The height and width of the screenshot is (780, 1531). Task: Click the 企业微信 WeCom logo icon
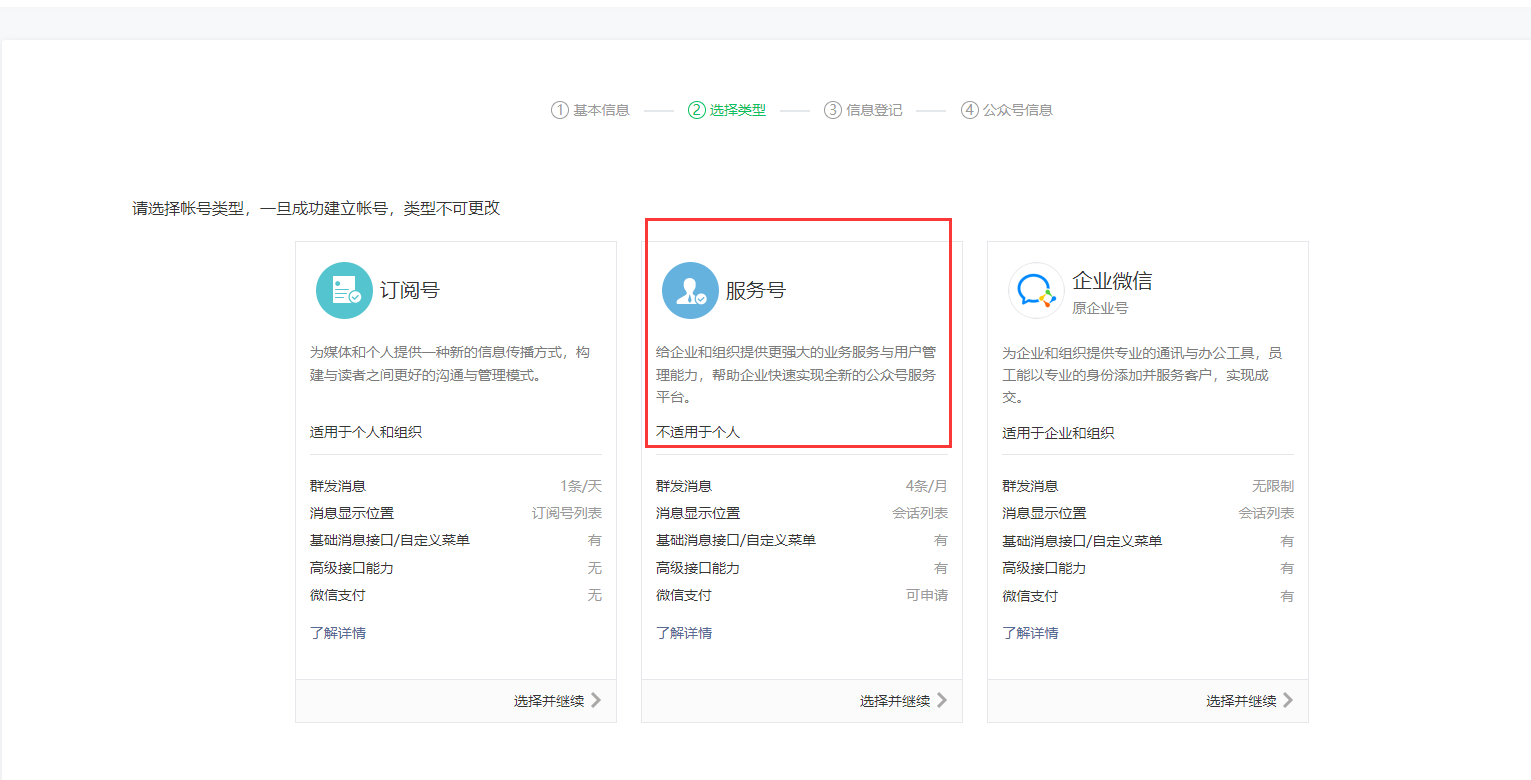pyautogui.click(x=1036, y=290)
